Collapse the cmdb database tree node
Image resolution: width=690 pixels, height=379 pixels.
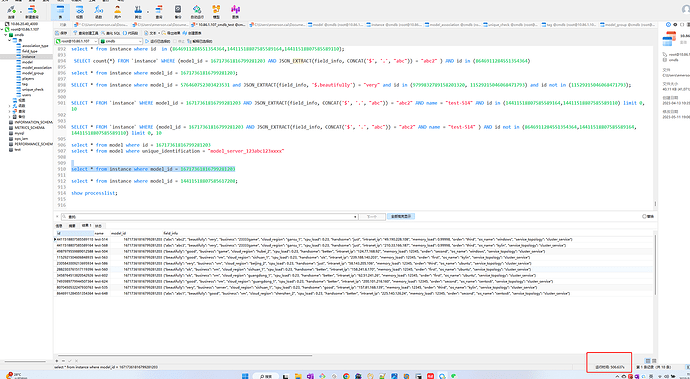click(5, 34)
